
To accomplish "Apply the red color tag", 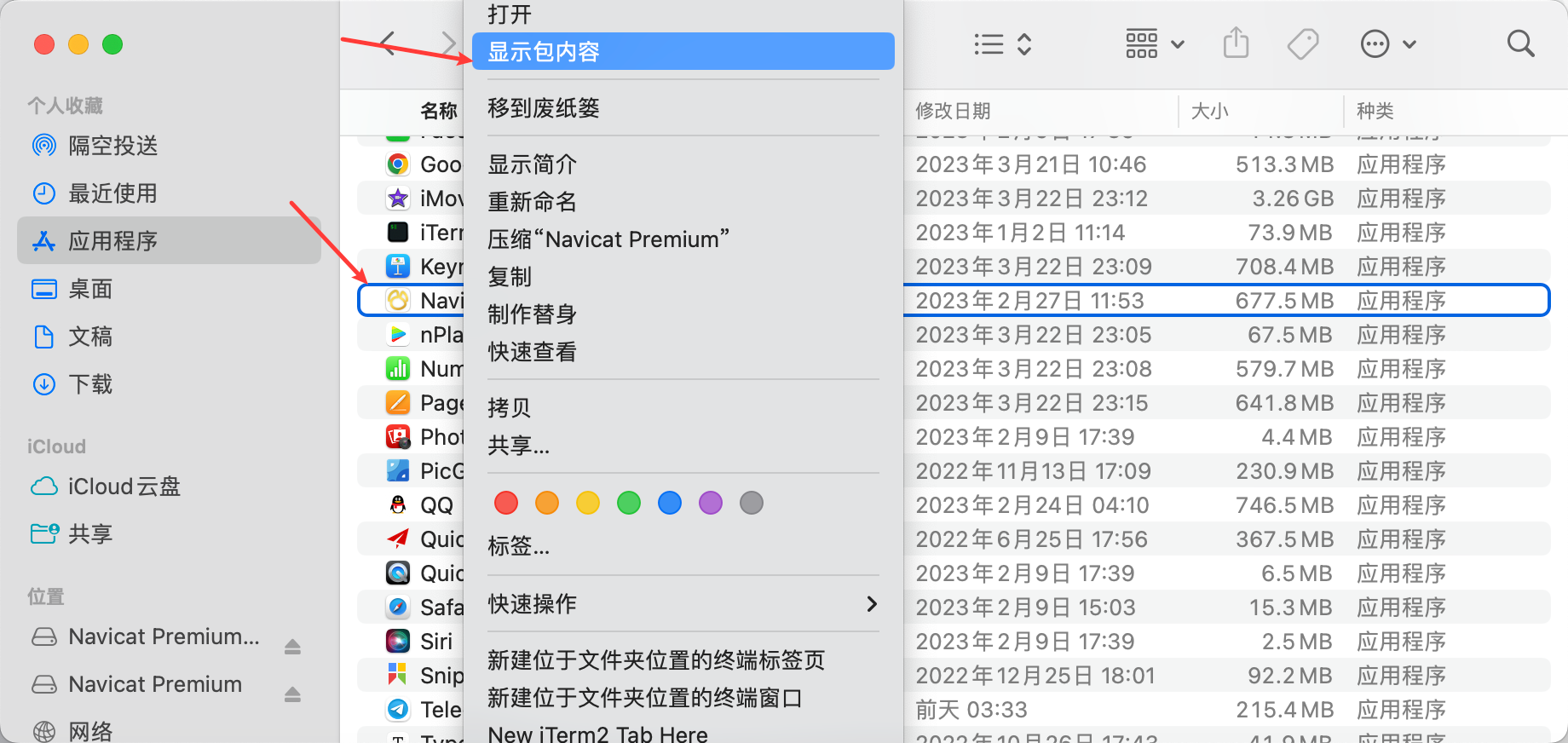I will [506, 504].
